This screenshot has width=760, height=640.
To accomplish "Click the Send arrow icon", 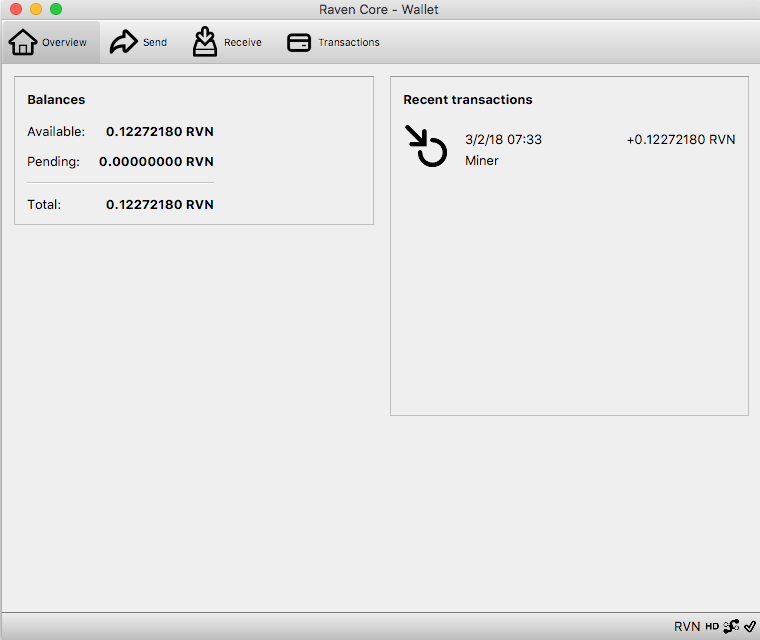I will coord(124,42).
